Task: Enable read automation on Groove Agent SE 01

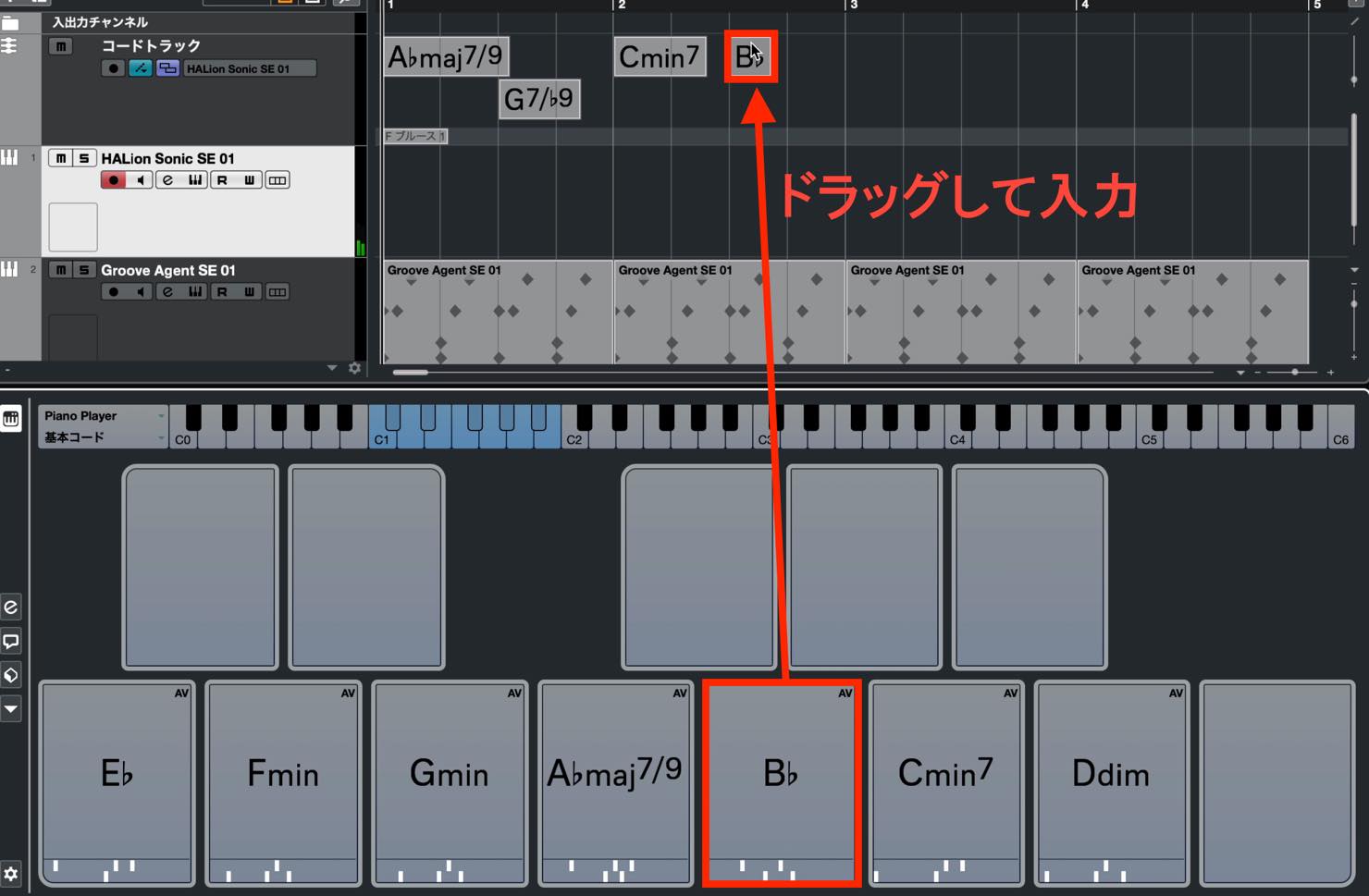Action: pos(222,292)
